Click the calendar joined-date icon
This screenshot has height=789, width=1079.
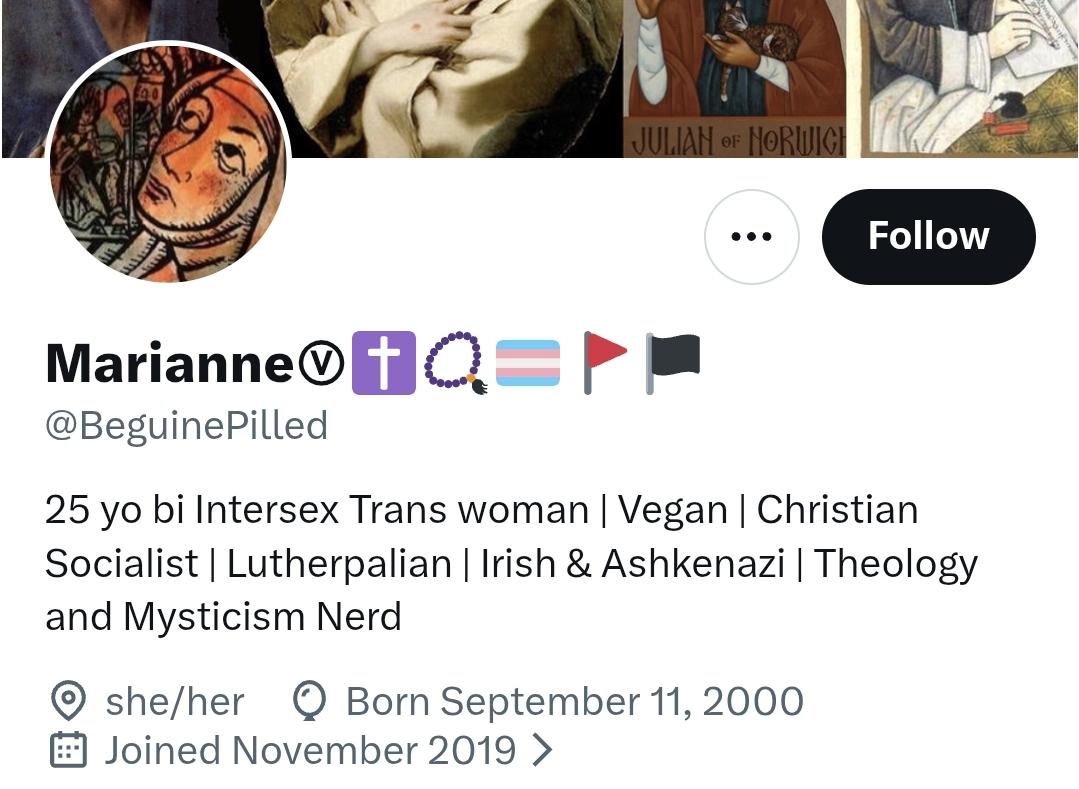pyautogui.click(x=68, y=750)
